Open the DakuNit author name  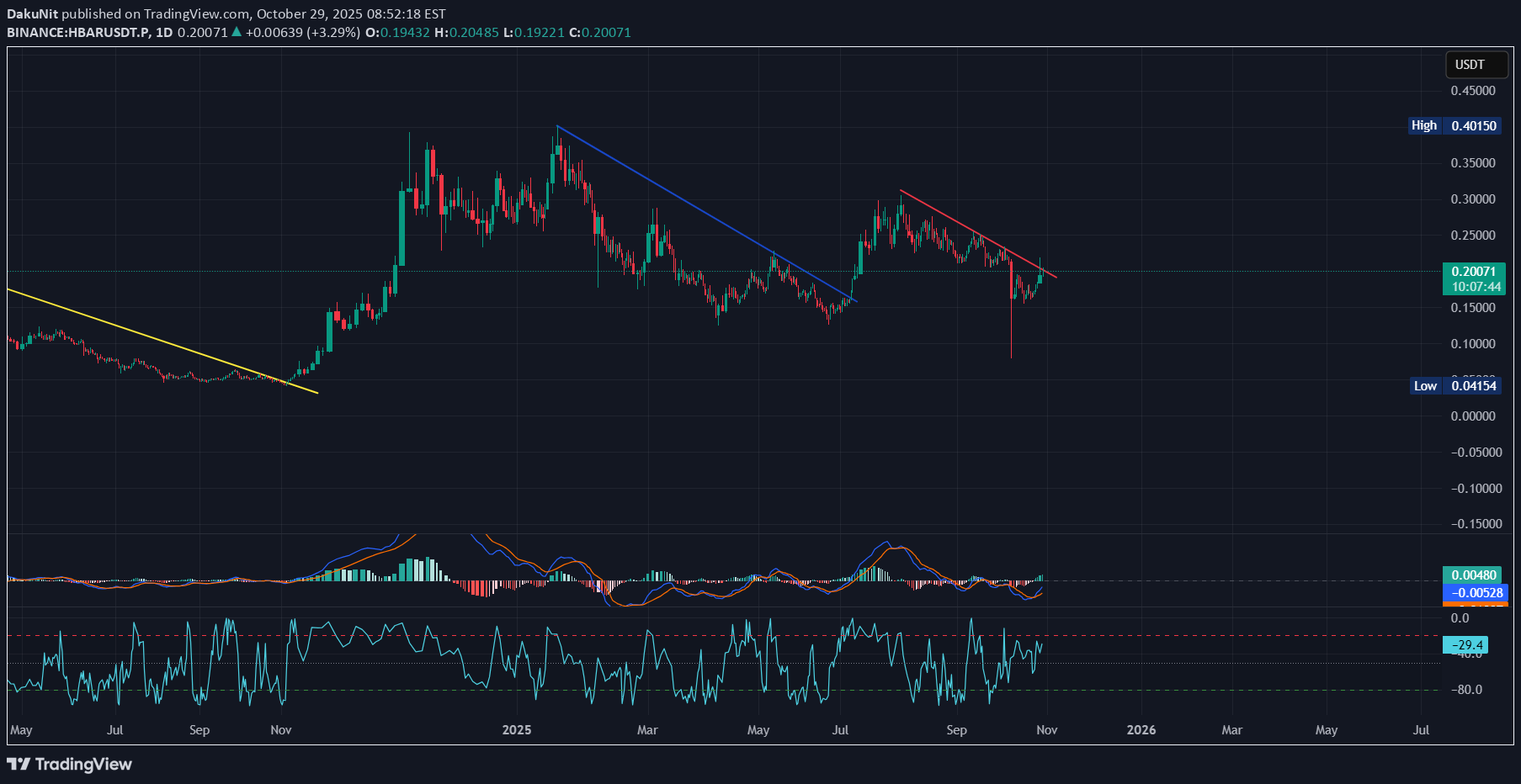(32, 13)
